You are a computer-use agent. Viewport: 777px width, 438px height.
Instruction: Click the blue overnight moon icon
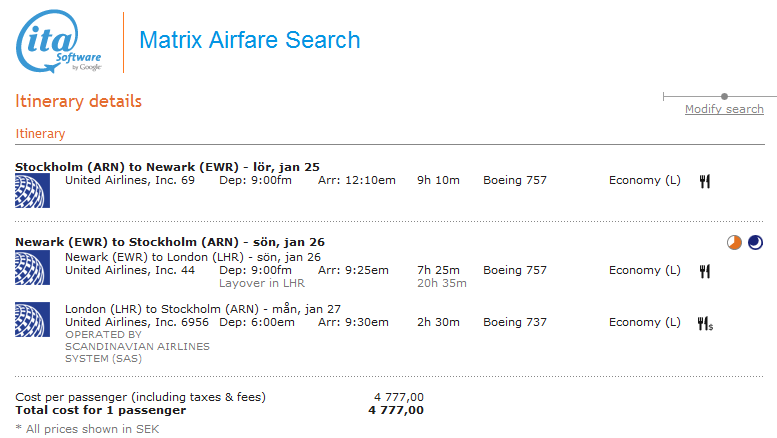click(x=755, y=242)
